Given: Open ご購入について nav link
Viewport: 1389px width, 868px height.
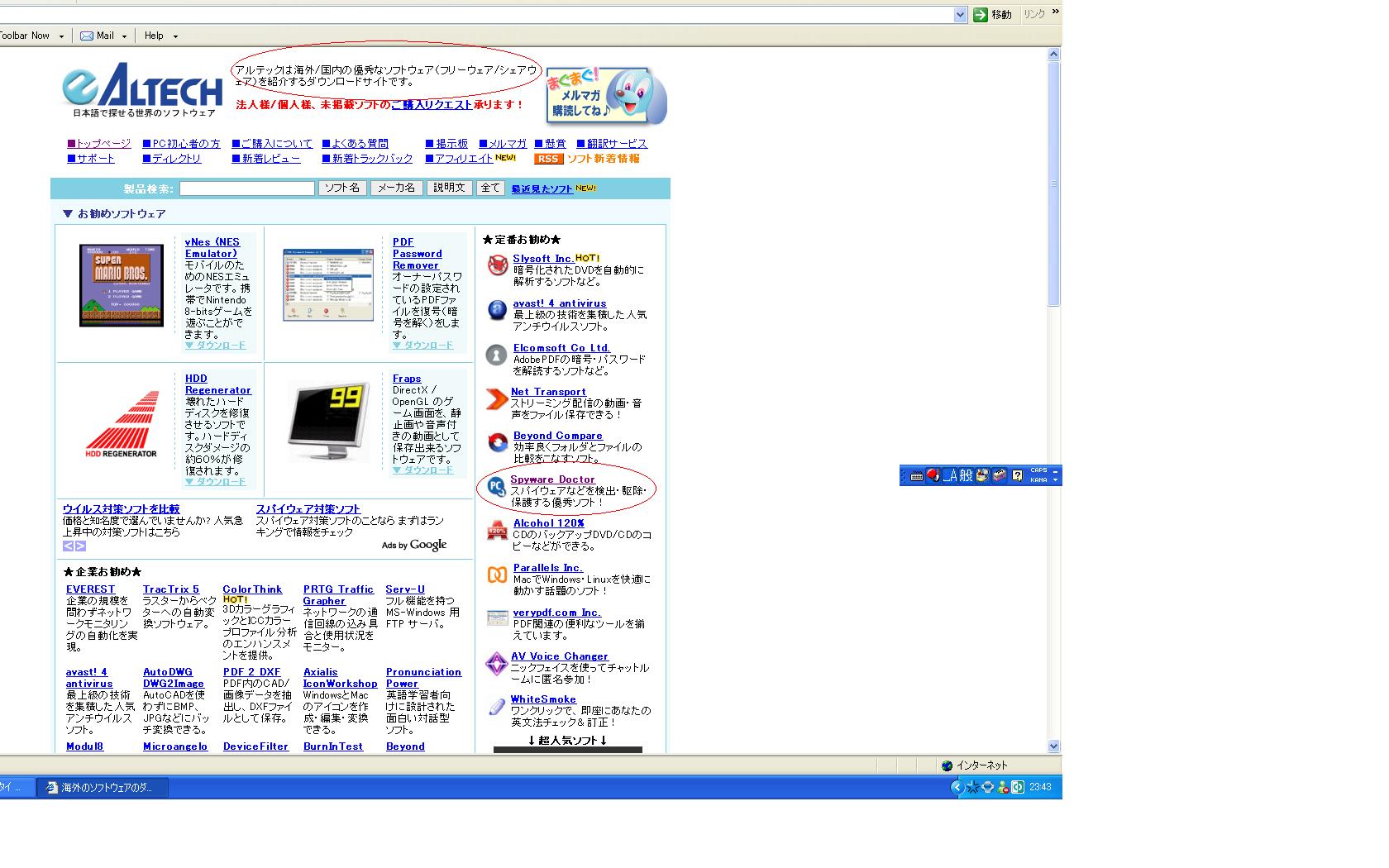Looking at the screenshot, I should (x=272, y=144).
